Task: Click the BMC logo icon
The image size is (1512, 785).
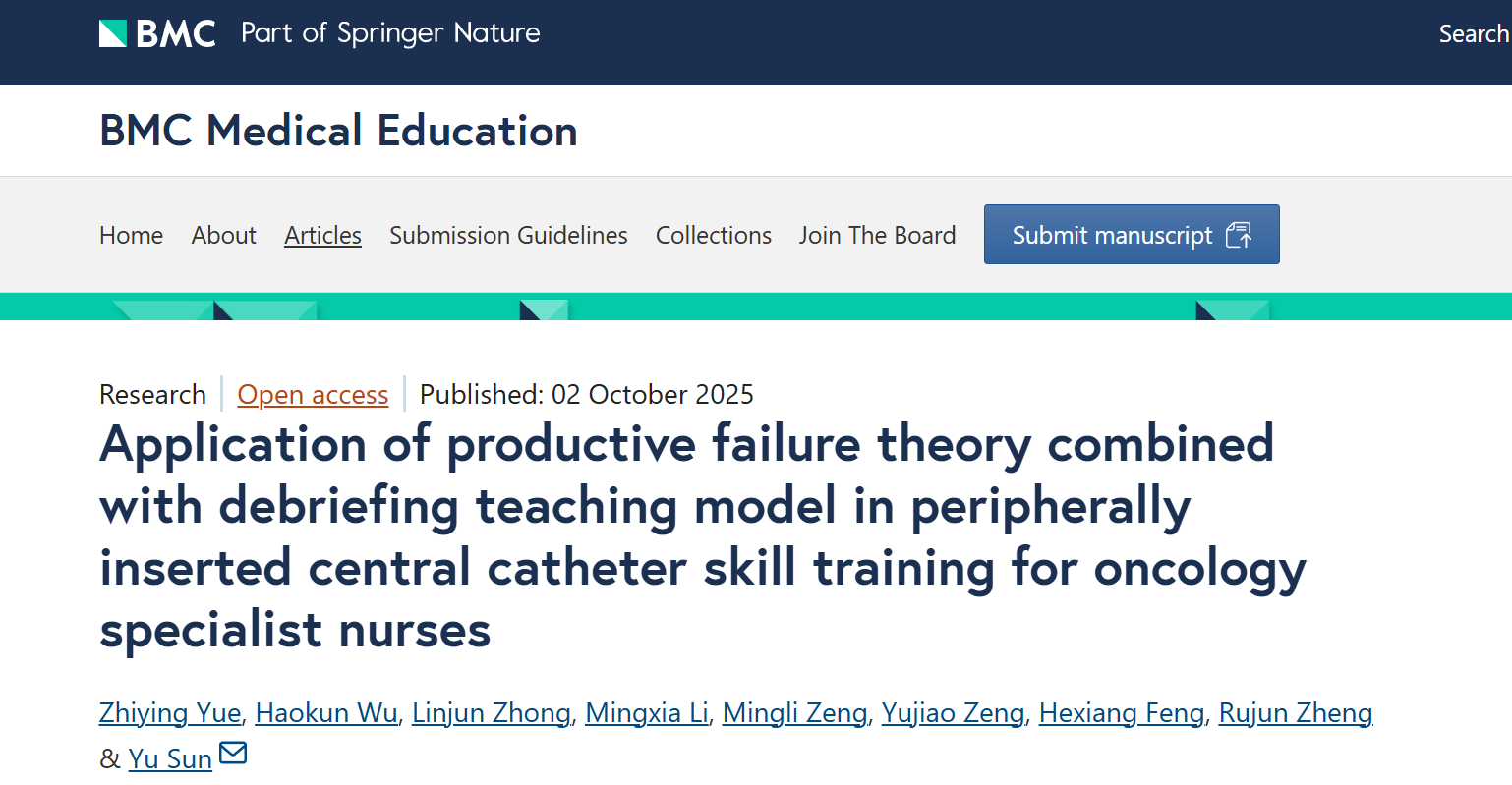Action: pos(113,33)
